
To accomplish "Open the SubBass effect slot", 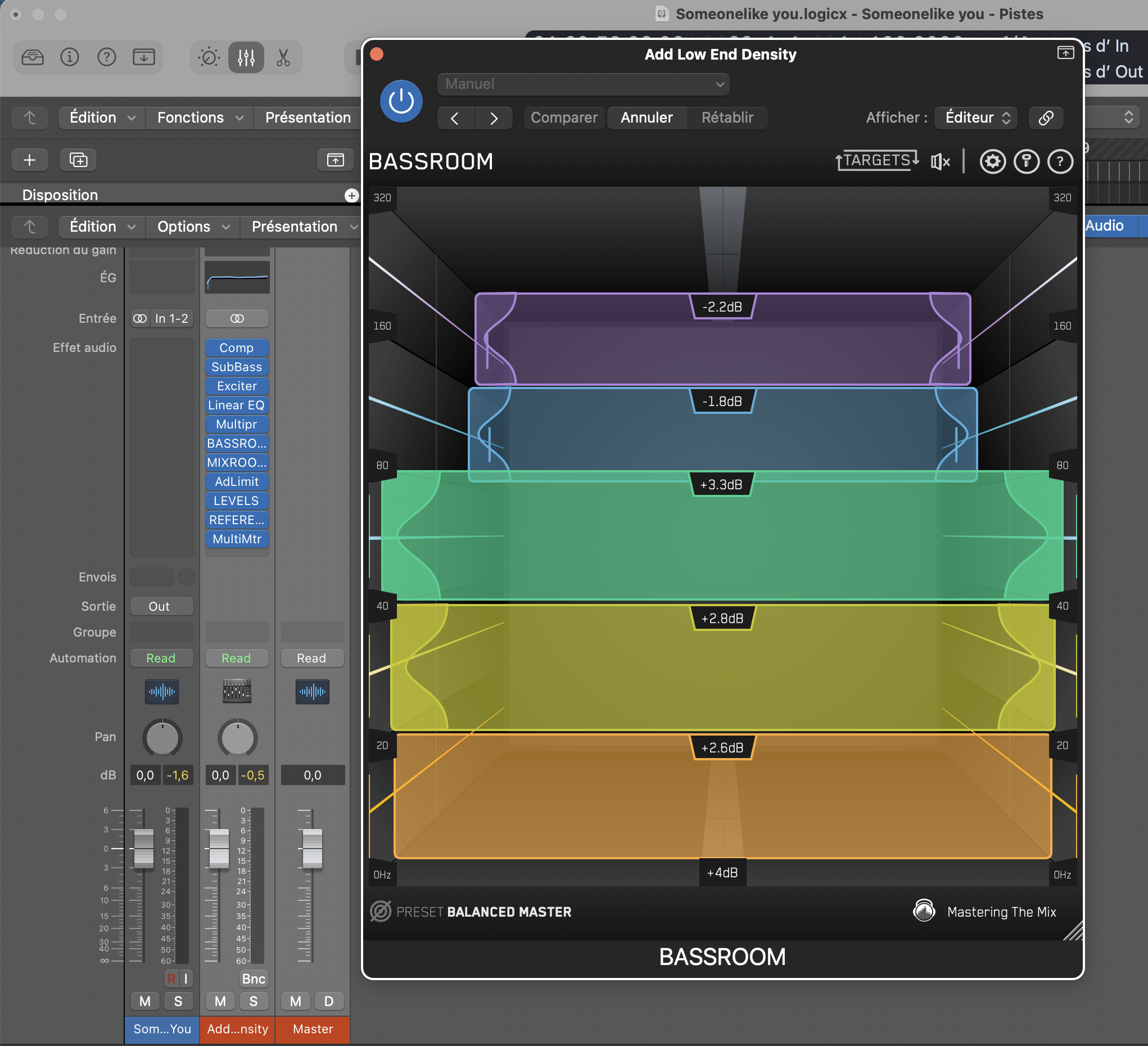I will click(237, 367).
